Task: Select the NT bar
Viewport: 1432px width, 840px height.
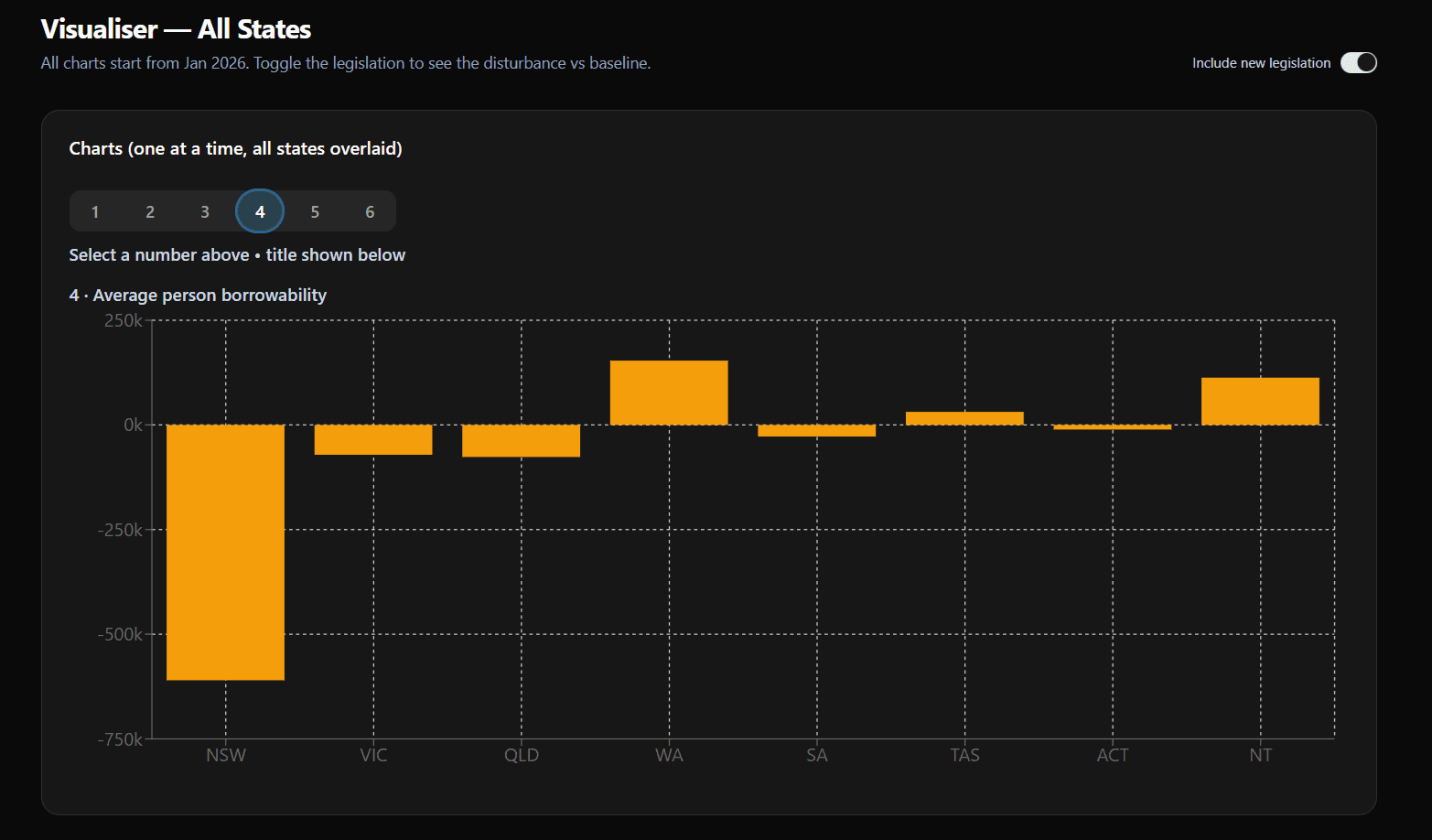Action: [x=1260, y=400]
